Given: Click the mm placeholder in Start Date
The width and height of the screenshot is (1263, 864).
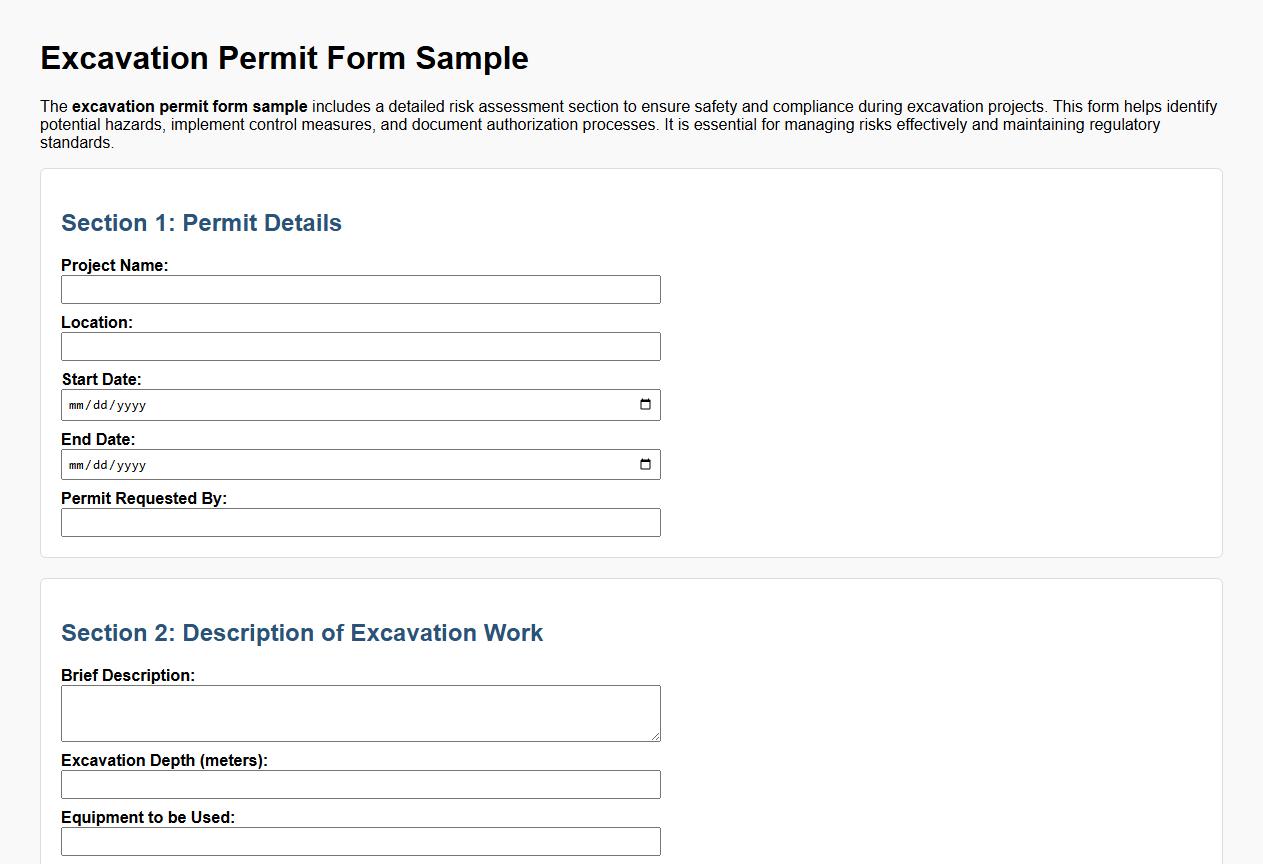Looking at the screenshot, I should 78,405.
